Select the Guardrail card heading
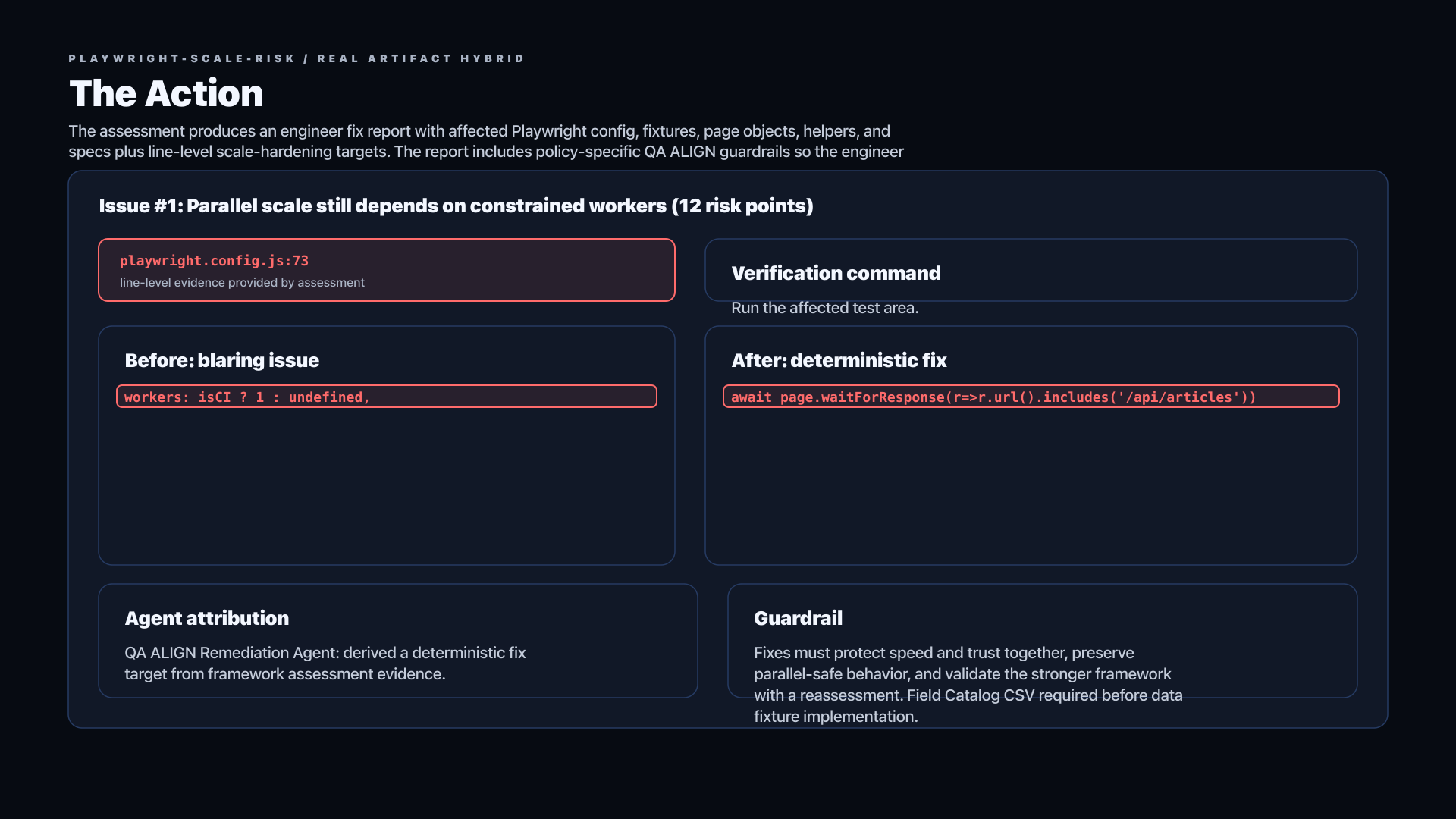The width and height of the screenshot is (1456, 819). tap(798, 618)
